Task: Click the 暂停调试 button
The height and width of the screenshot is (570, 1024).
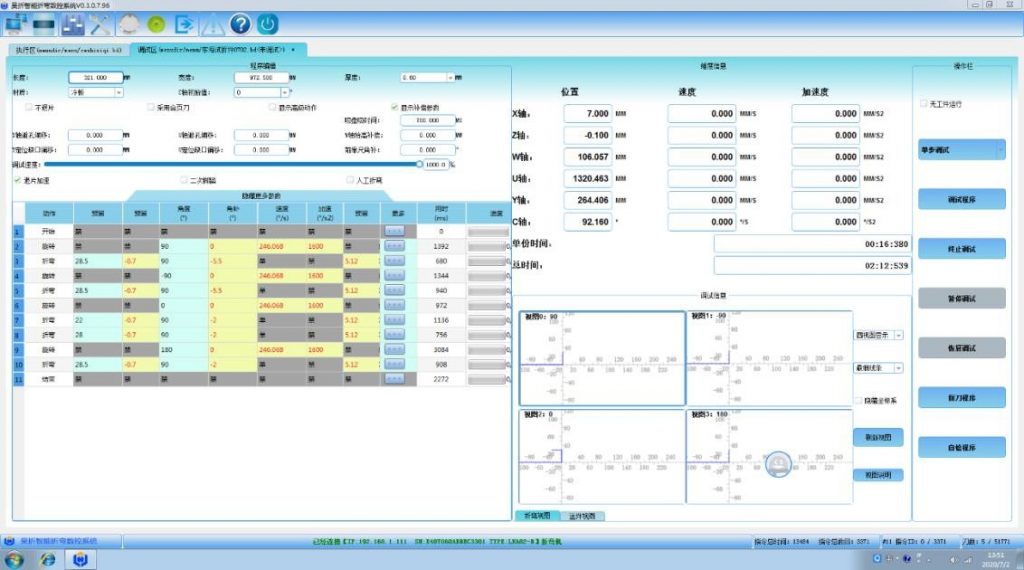Action: coord(961,299)
